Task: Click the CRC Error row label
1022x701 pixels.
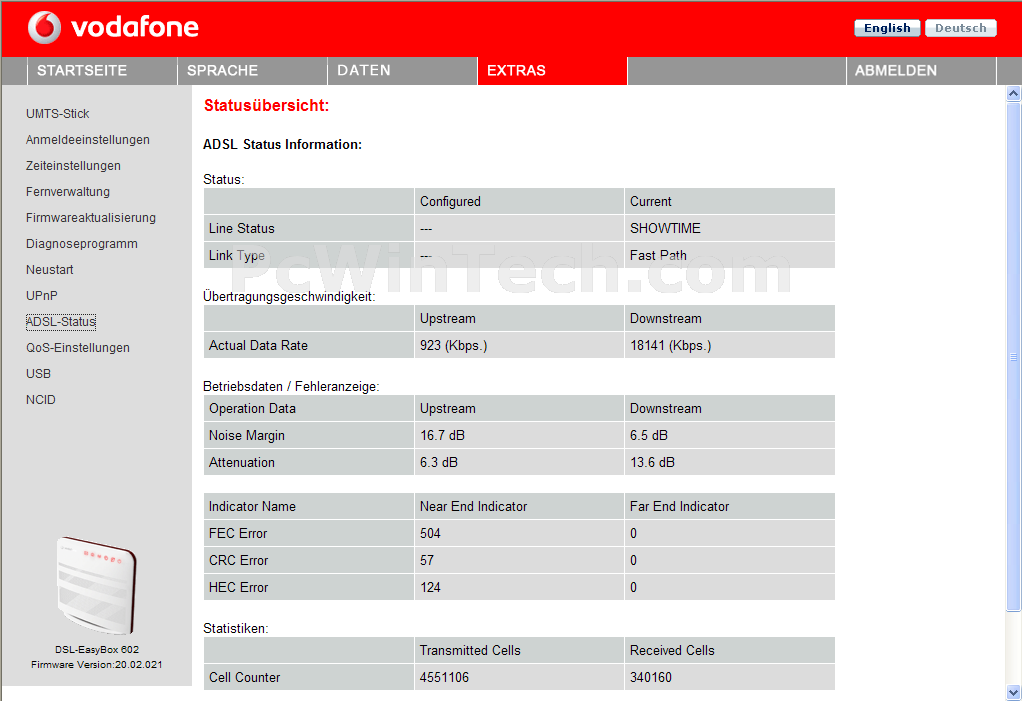Action: 239,560
